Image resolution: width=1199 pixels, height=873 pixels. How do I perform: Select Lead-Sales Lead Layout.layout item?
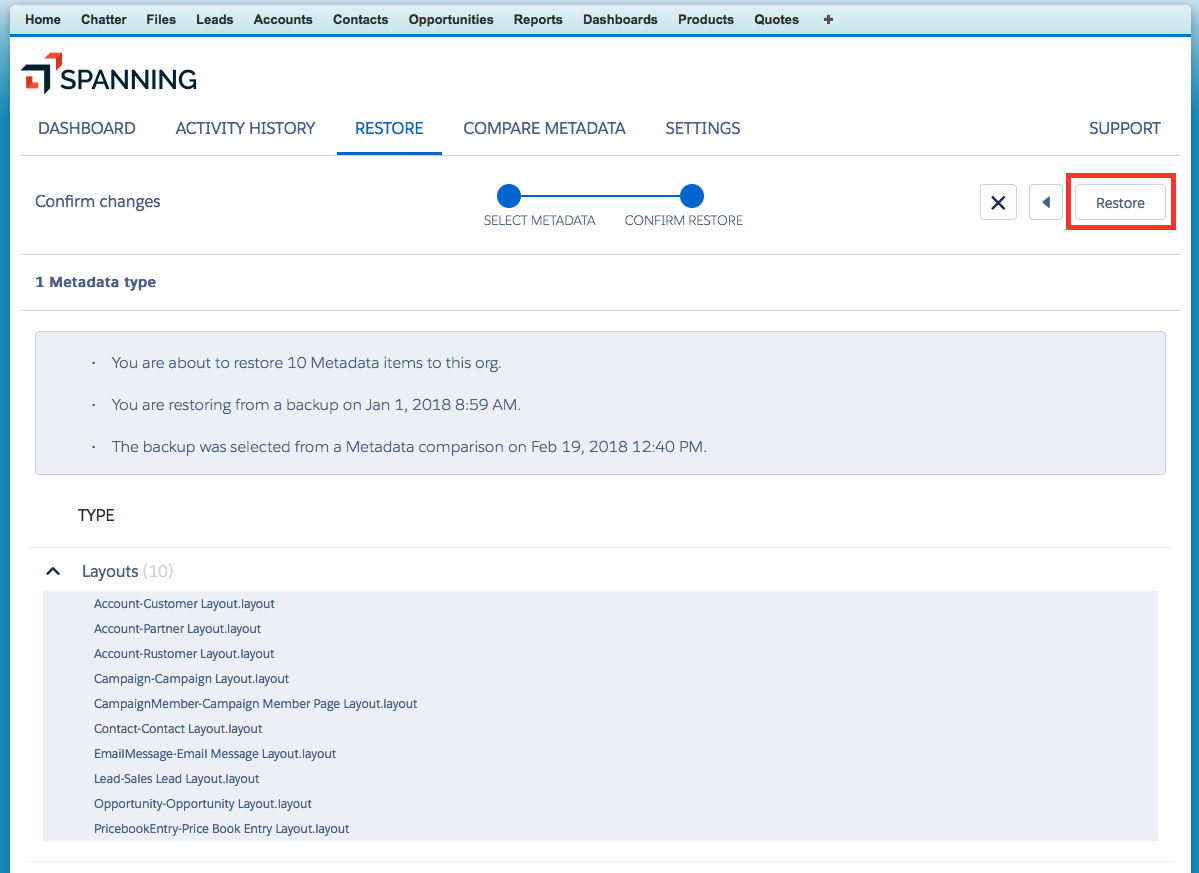point(176,779)
